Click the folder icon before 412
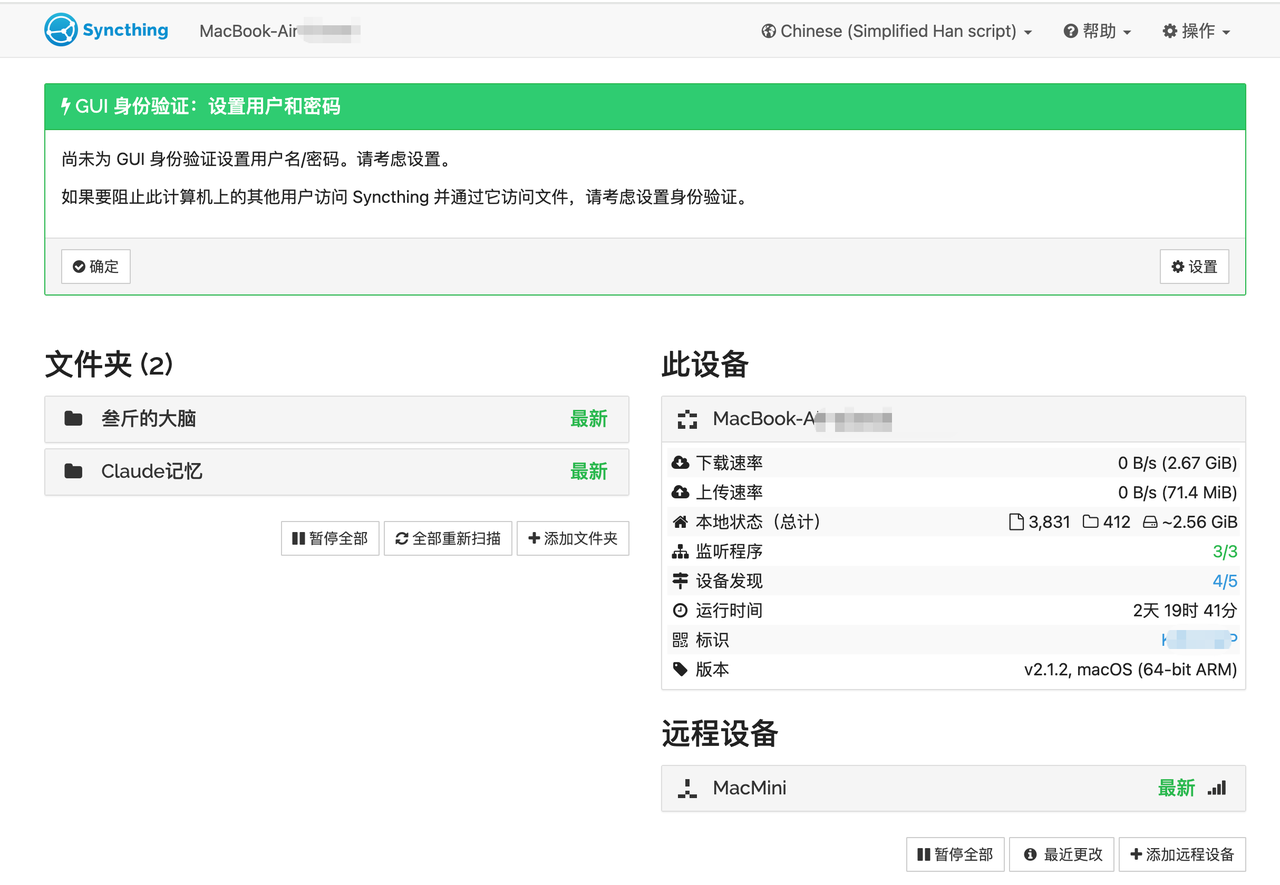Image resolution: width=1280 pixels, height=885 pixels. pyautogui.click(x=1091, y=522)
